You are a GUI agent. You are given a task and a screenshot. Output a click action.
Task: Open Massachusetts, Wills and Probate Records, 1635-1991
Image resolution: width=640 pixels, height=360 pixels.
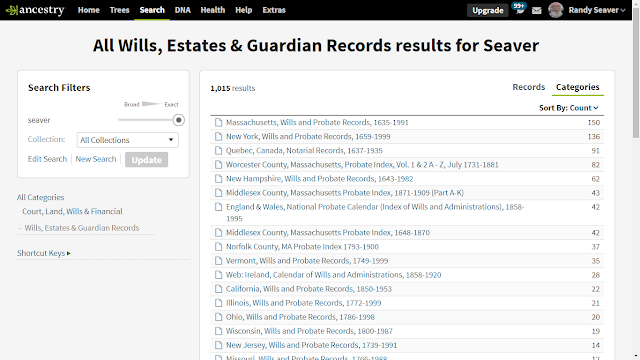(x=317, y=122)
